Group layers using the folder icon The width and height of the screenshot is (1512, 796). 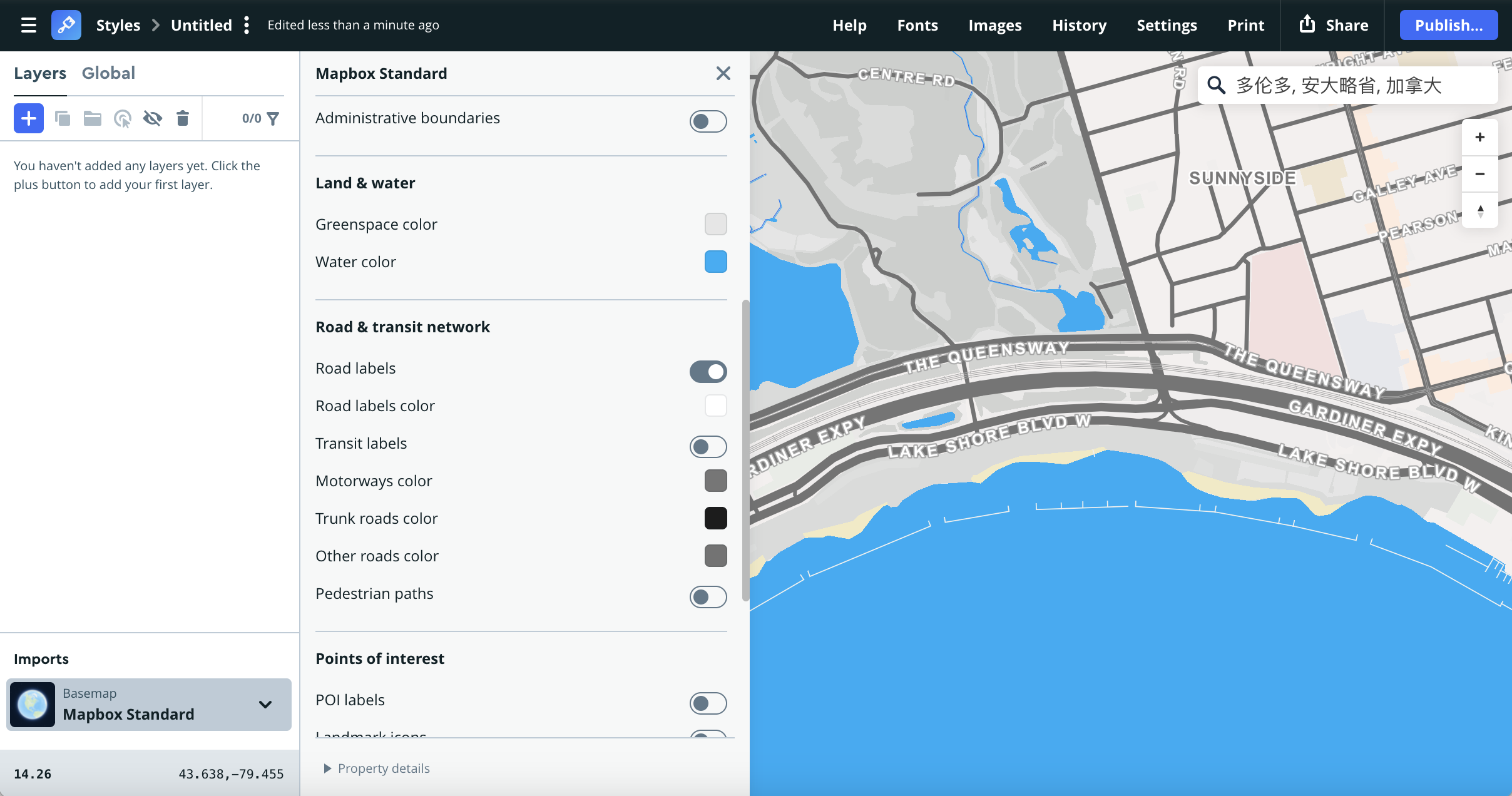tap(93, 118)
